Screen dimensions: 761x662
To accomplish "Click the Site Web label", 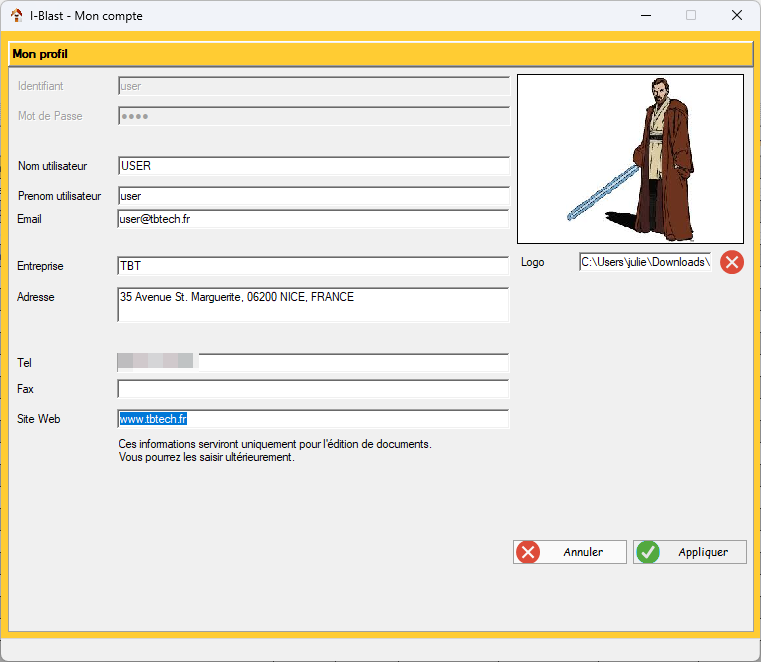I will (x=38, y=419).
